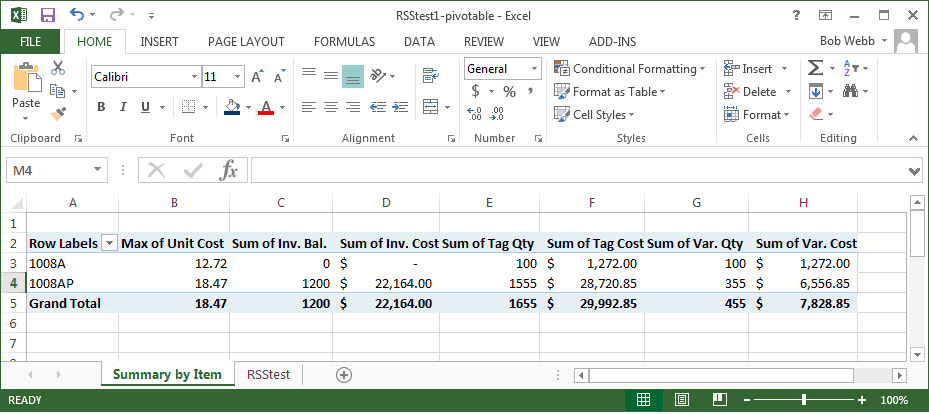Toggle Top Align alignment
929x414 pixels.
tap(309, 75)
